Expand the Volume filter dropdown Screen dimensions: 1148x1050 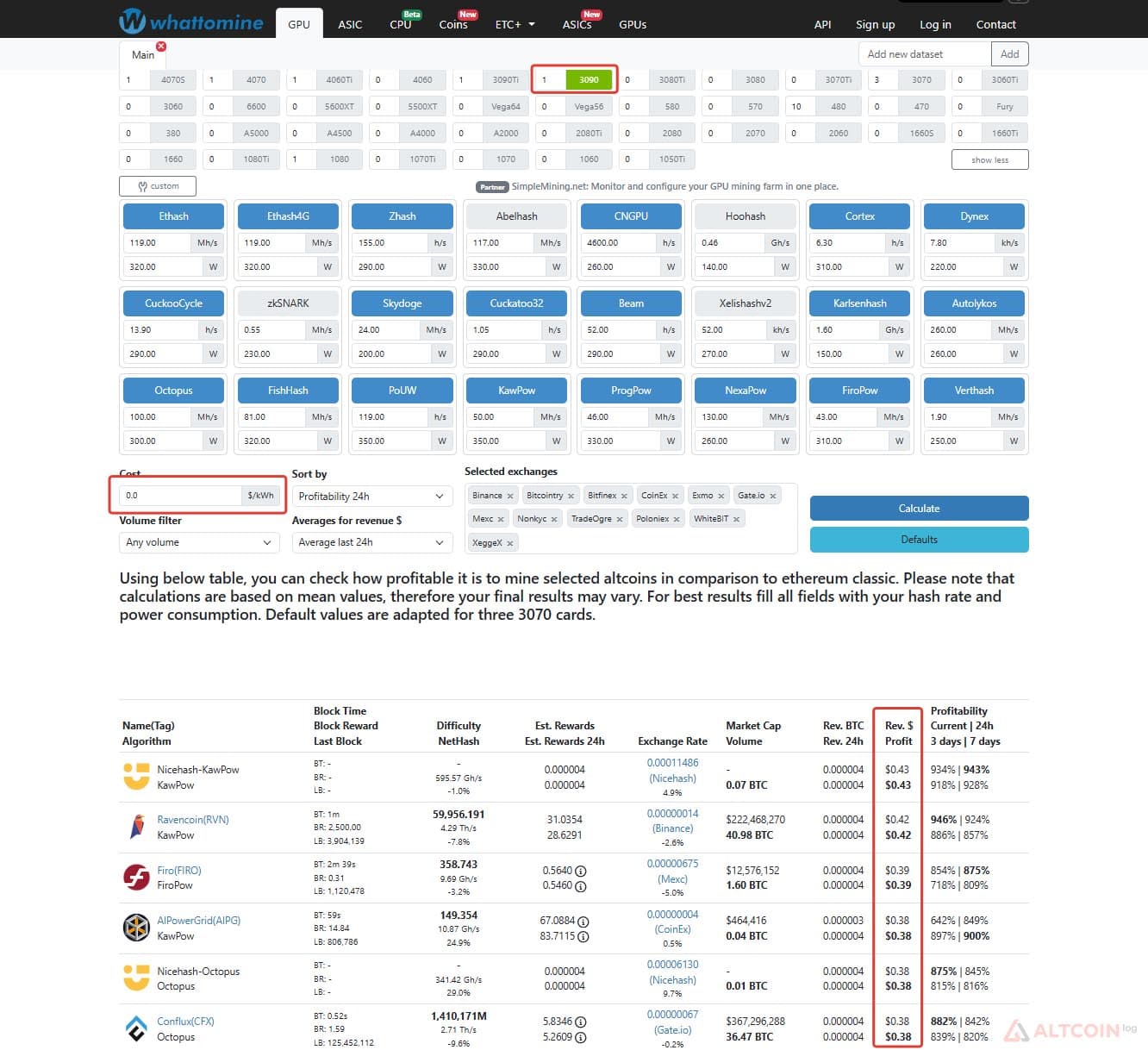[x=198, y=542]
